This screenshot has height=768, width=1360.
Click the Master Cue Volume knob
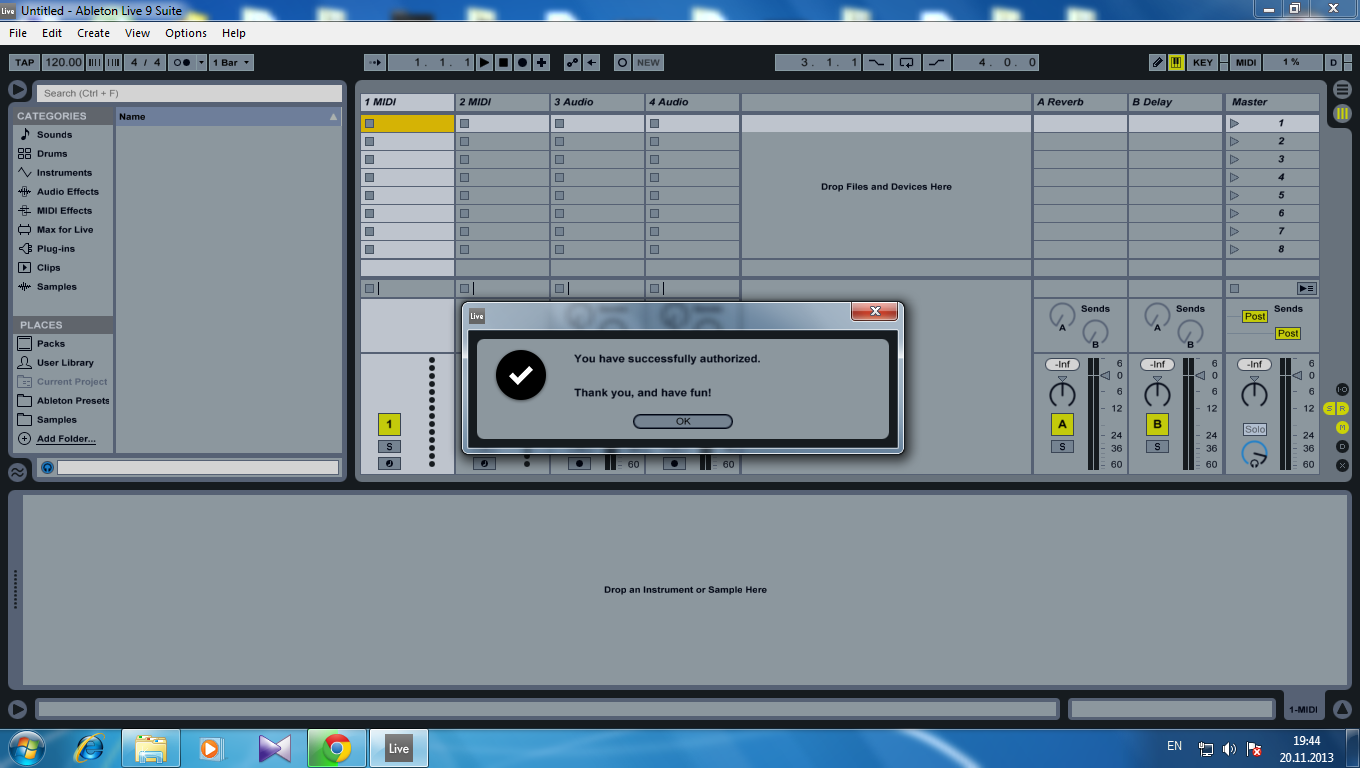1254,455
